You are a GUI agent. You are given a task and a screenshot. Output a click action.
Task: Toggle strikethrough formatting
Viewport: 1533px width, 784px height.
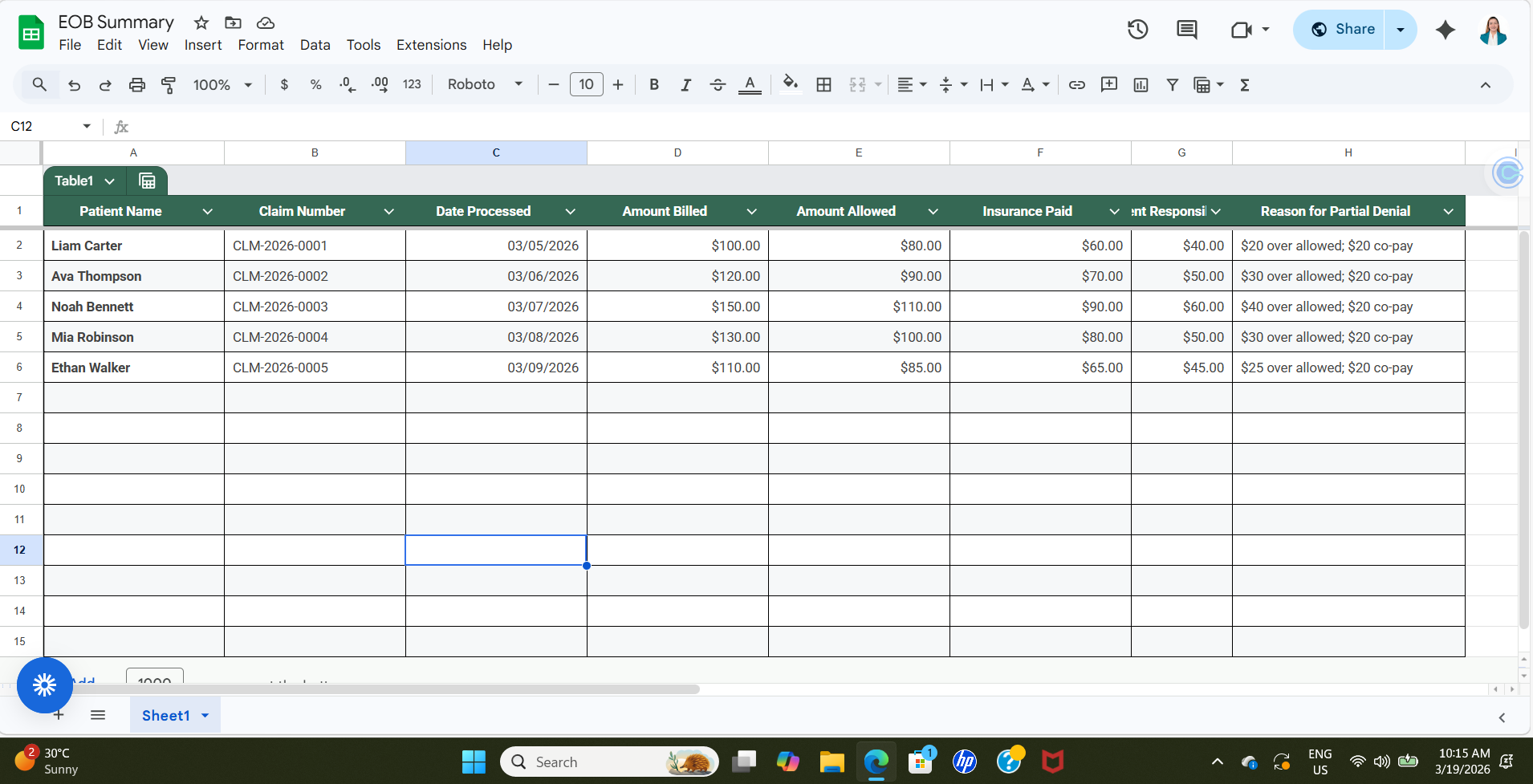click(718, 85)
